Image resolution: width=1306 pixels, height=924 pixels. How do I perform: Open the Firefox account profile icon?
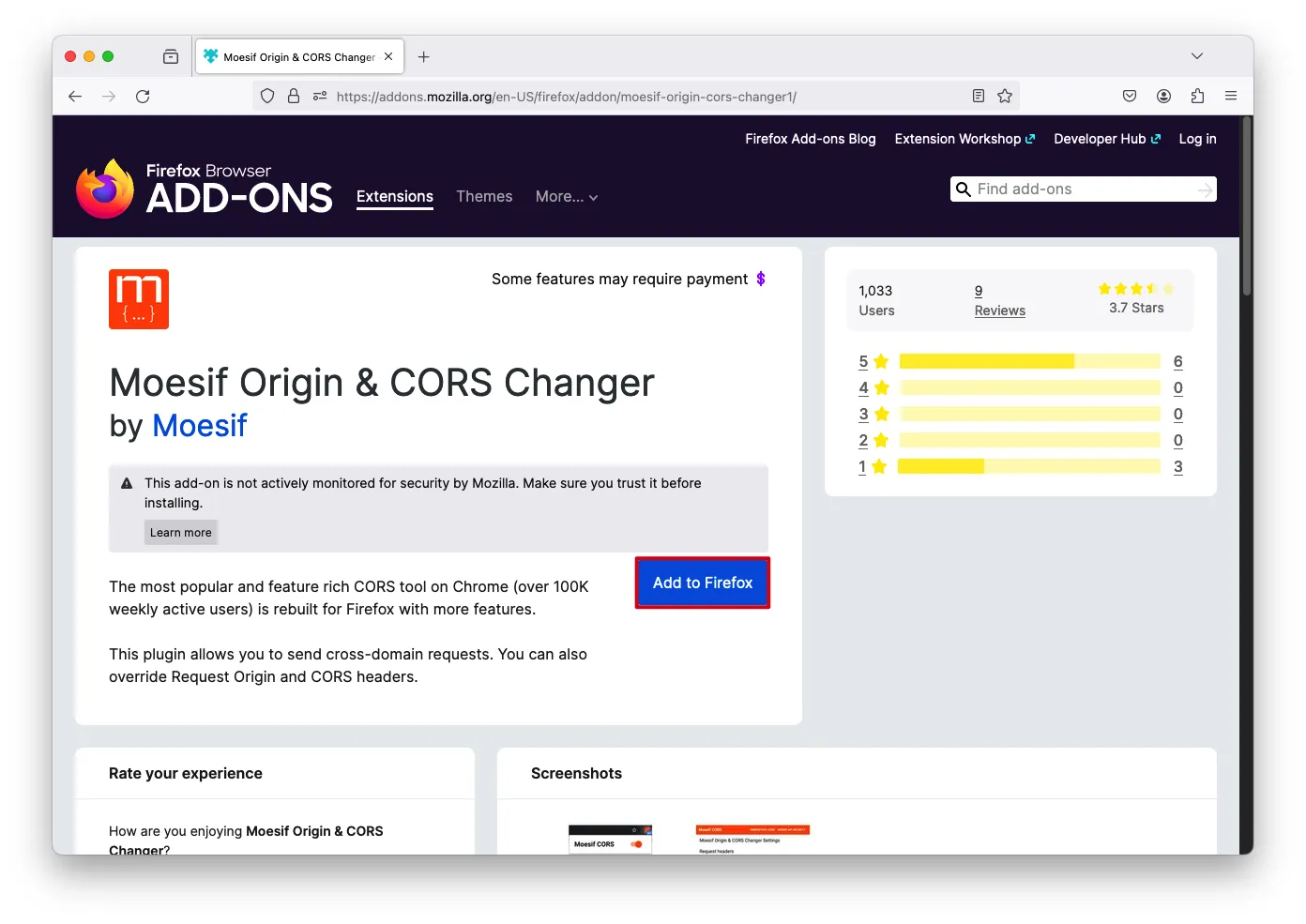tap(1163, 97)
